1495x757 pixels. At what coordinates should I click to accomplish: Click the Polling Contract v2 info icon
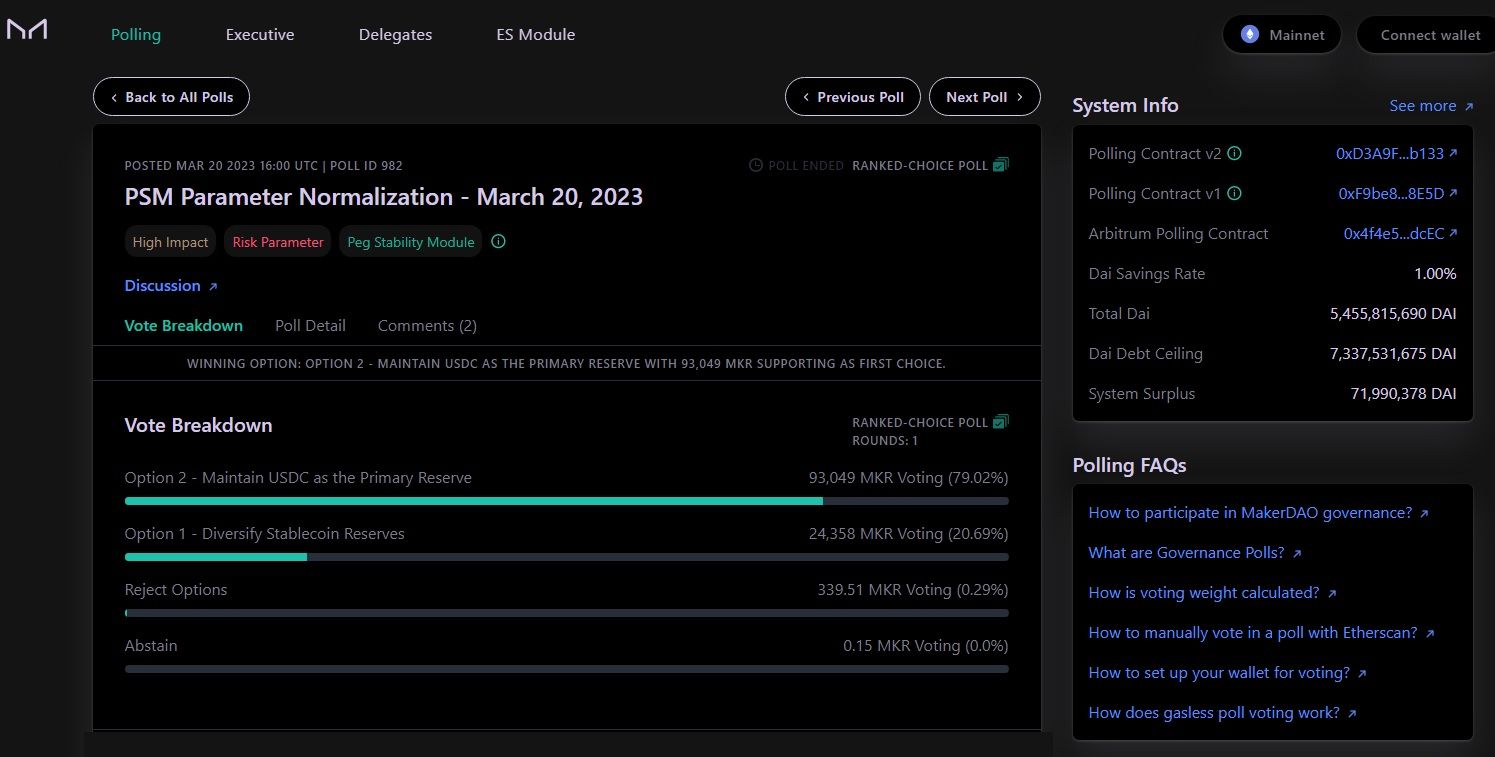(x=1234, y=154)
